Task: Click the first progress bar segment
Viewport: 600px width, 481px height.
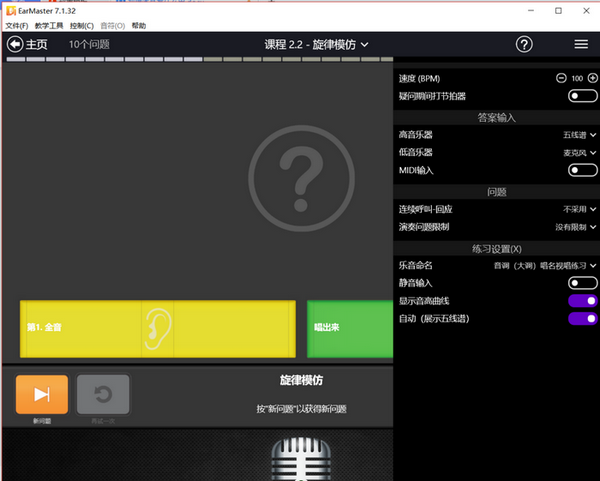Action: pyautogui.click(x=16, y=59)
